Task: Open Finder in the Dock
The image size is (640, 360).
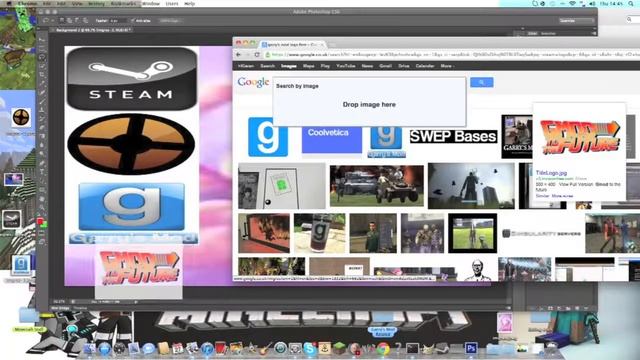Action: tap(90, 349)
